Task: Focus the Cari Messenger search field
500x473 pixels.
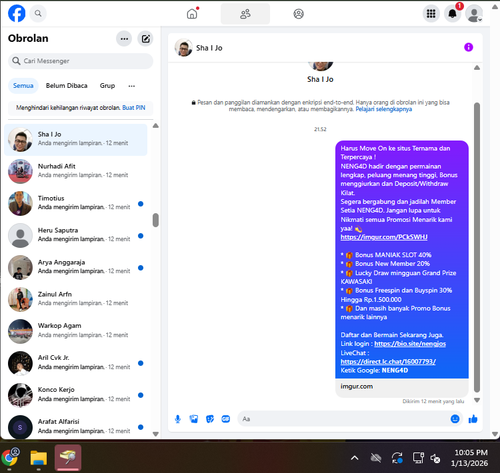Action: 80,61
